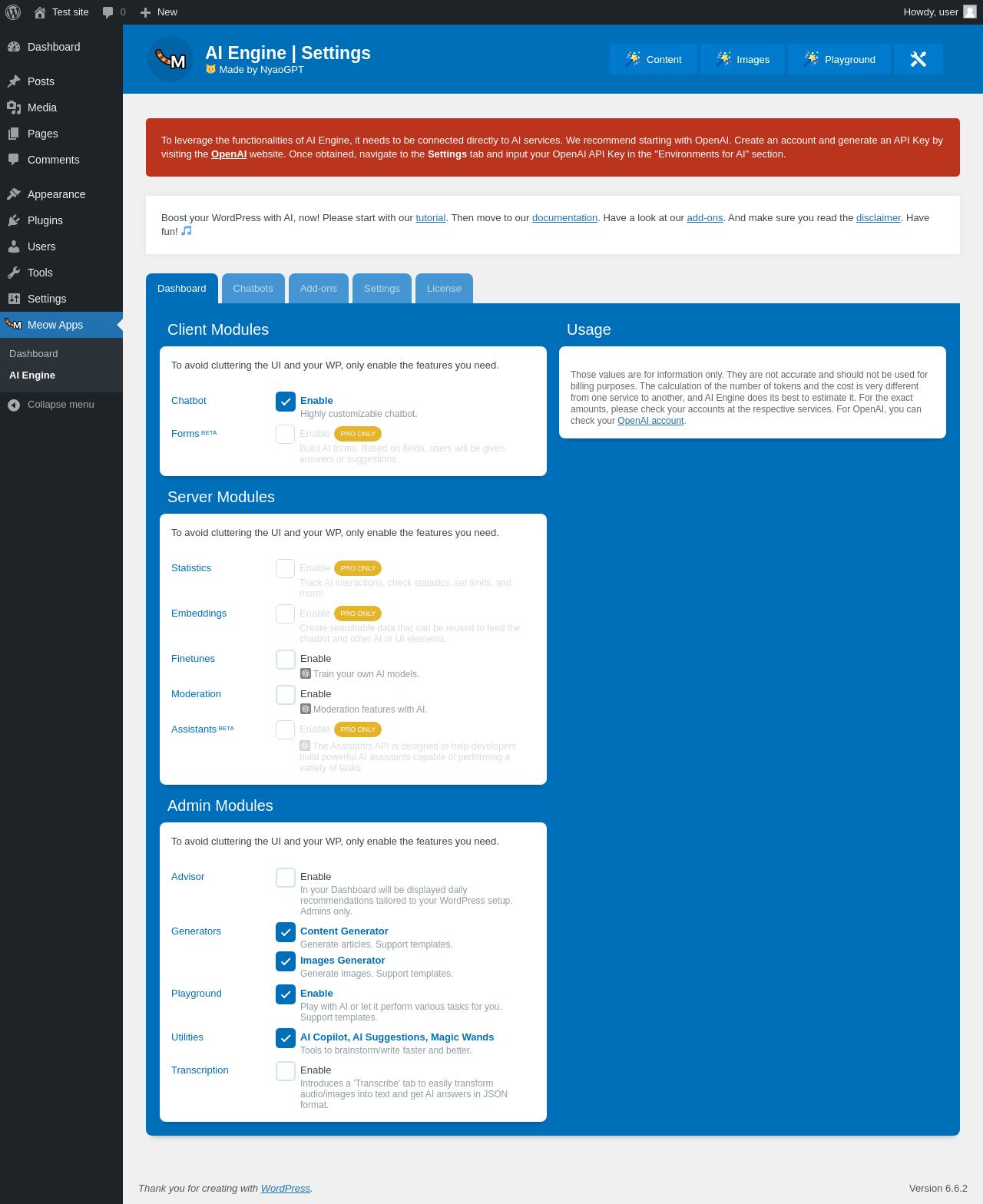Switch to the Add-ons tab
Viewport: 983px width, 1204px height.
[319, 289]
